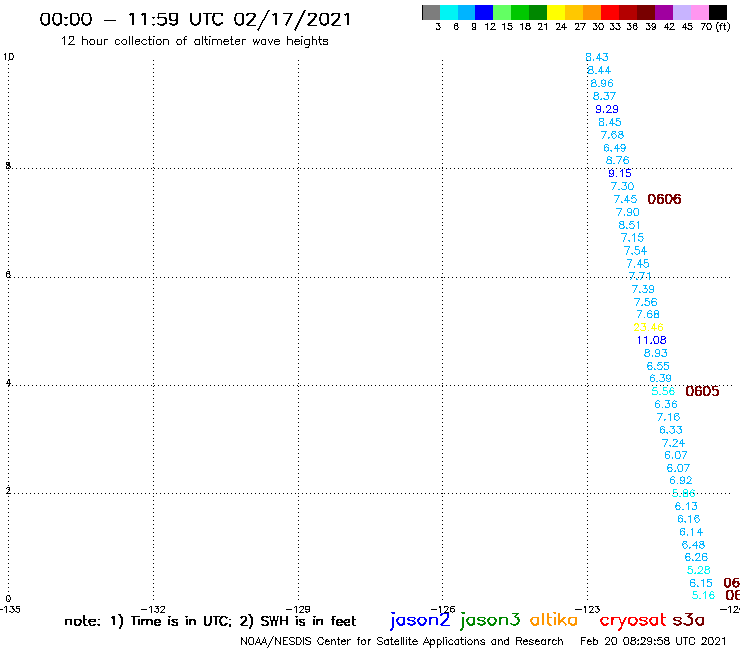740x650 pixels.
Task: Pick the light green swatch in the scale
Action: [502, 12]
